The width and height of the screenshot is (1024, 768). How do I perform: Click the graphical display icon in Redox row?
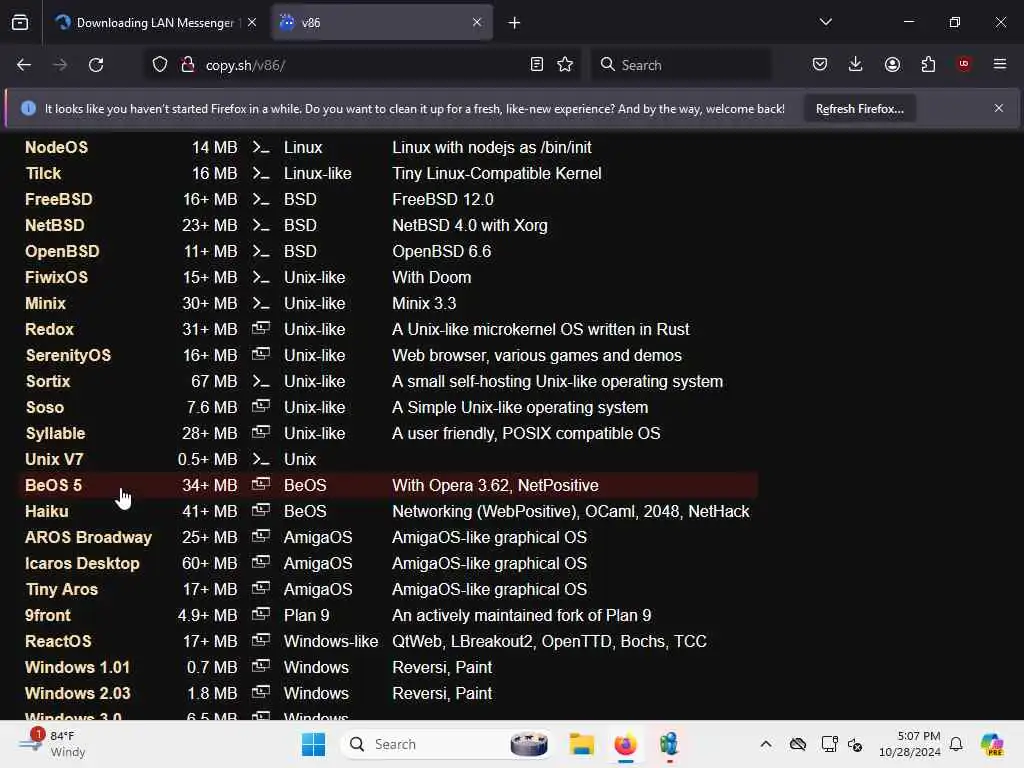click(261, 328)
